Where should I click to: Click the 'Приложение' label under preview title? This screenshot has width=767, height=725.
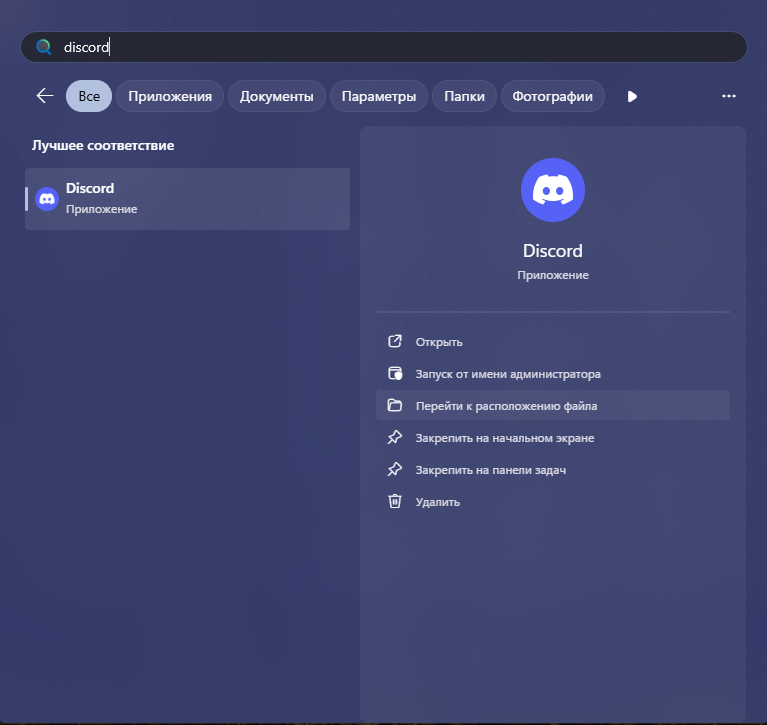click(x=553, y=275)
